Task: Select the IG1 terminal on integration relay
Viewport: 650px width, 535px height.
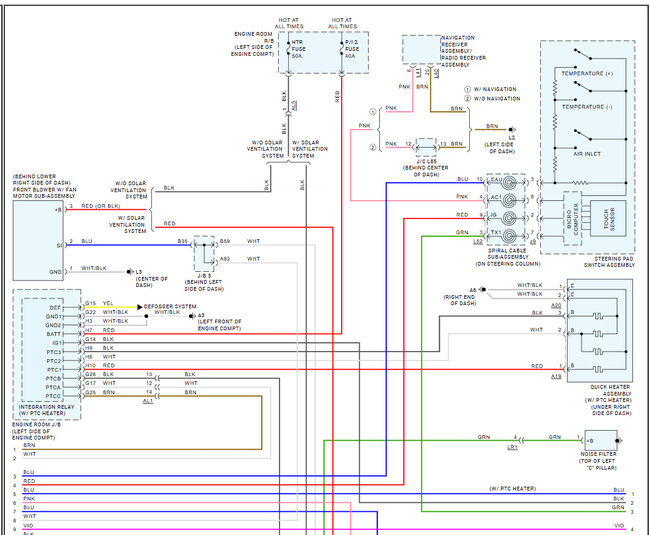Action: (57, 343)
